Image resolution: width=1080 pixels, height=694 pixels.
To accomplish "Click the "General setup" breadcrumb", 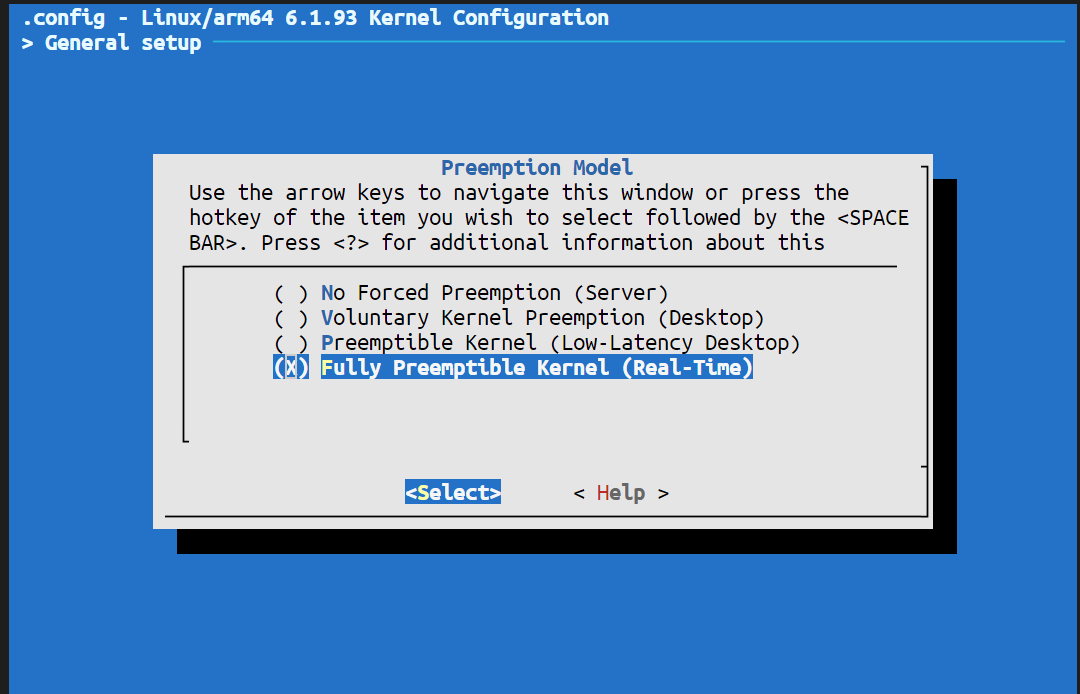I will pyautogui.click(x=122, y=43).
